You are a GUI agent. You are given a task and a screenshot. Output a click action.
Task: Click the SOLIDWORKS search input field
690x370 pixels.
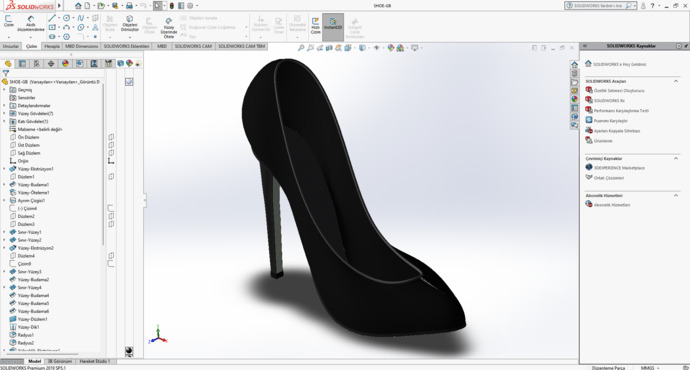pyautogui.click(x=599, y=6)
